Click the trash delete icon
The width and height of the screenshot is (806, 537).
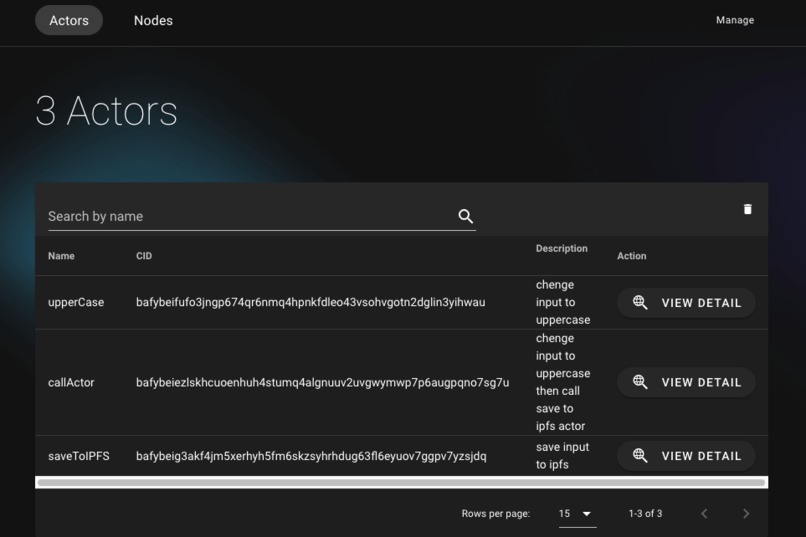tap(747, 209)
